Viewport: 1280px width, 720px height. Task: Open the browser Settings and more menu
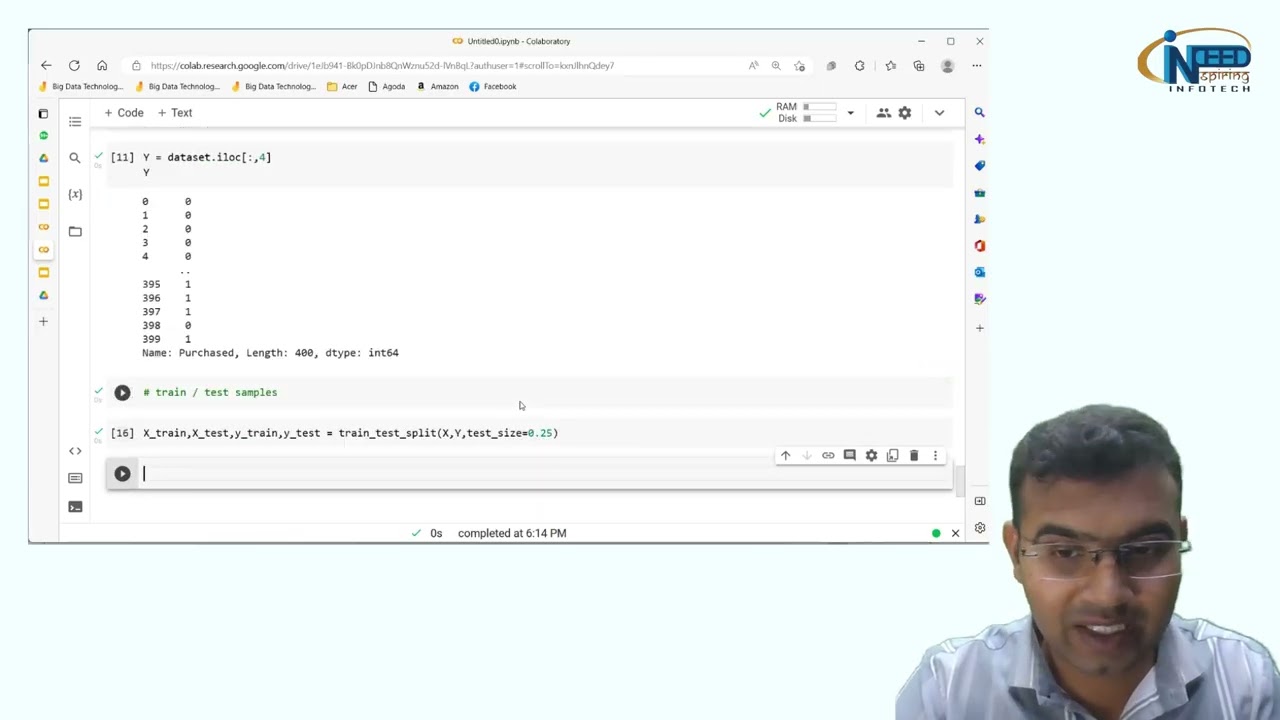click(x=977, y=66)
